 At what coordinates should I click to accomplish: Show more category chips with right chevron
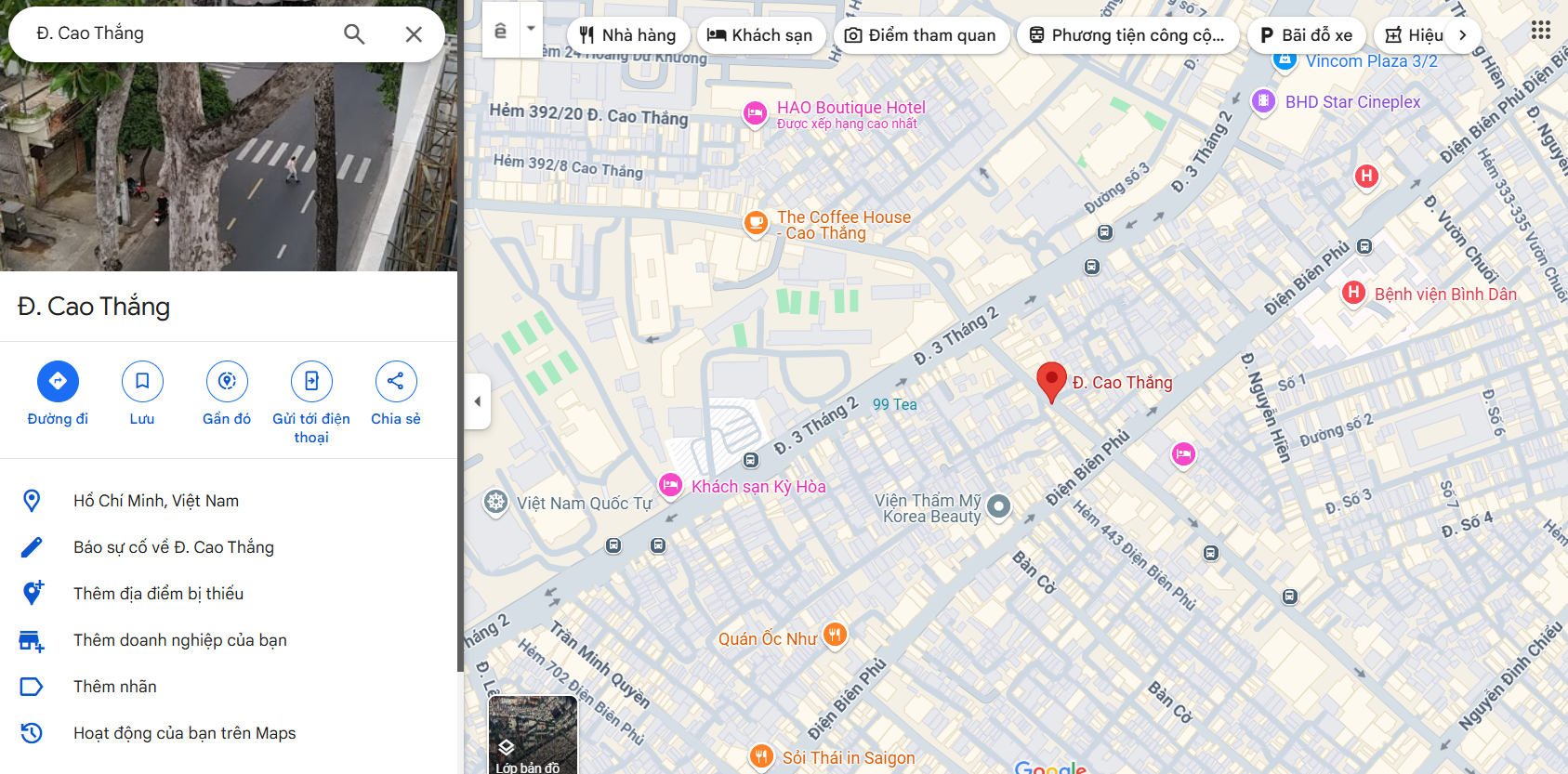pyautogui.click(x=1463, y=35)
